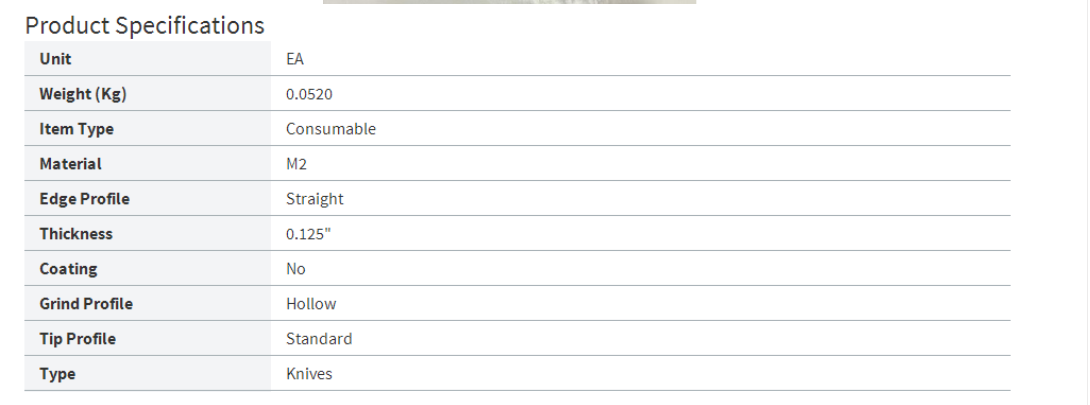The width and height of the screenshot is (1090, 405).
Task: Select the Standard tip profile value
Action: point(319,339)
